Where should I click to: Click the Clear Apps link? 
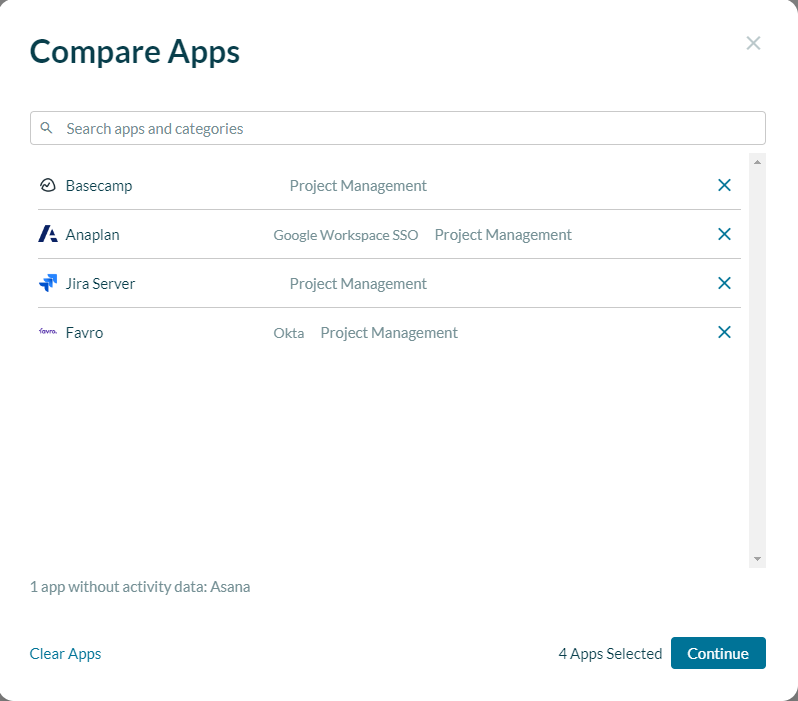65,654
